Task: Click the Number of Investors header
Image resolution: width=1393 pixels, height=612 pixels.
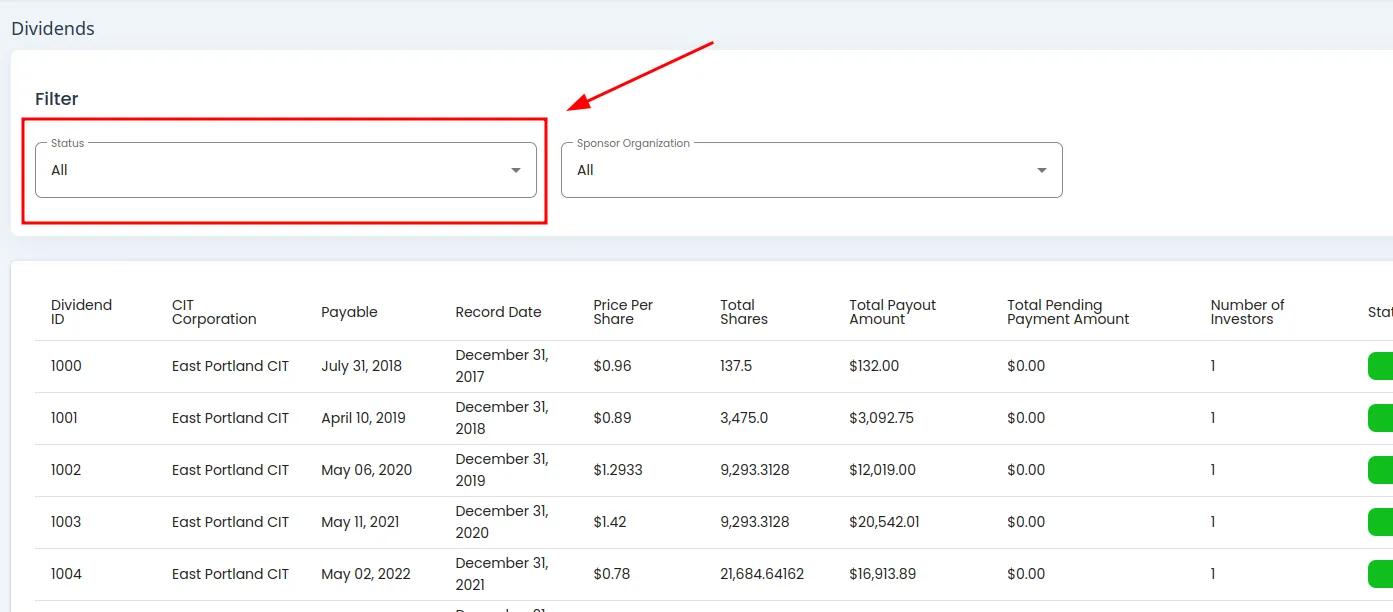Action: [x=1247, y=312]
